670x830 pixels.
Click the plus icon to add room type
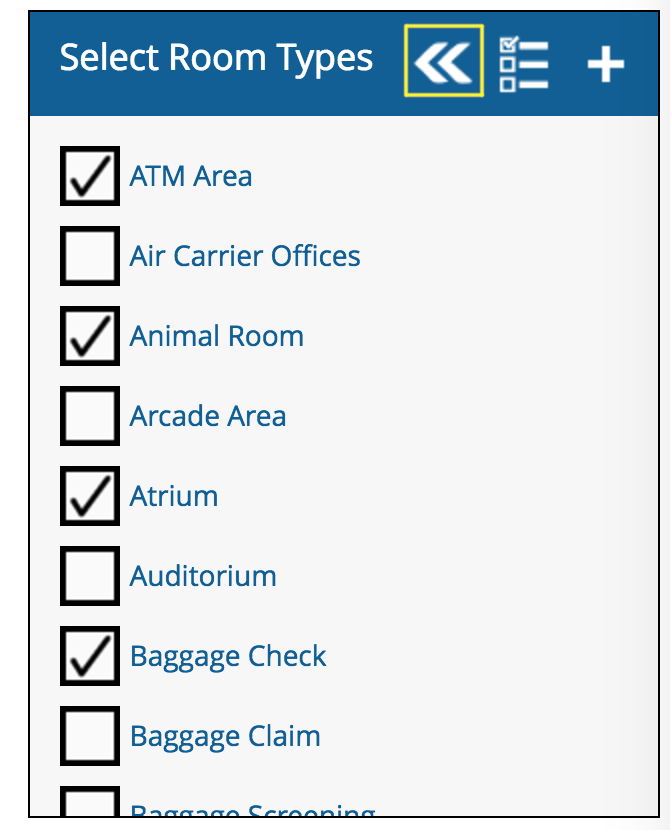point(605,65)
